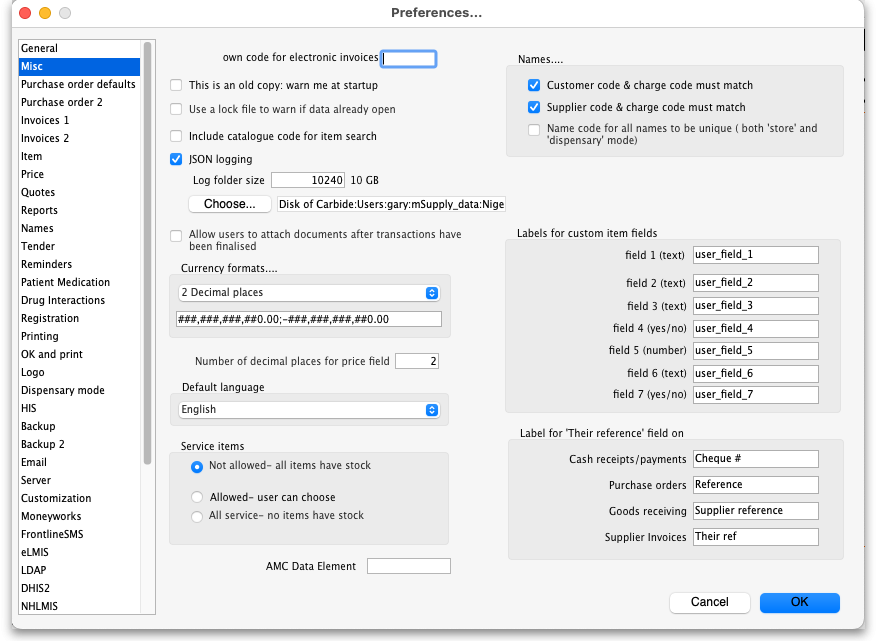Uncheck the JSON logging checkbox
The height and width of the screenshot is (641, 877).
[x=176, y=159]
